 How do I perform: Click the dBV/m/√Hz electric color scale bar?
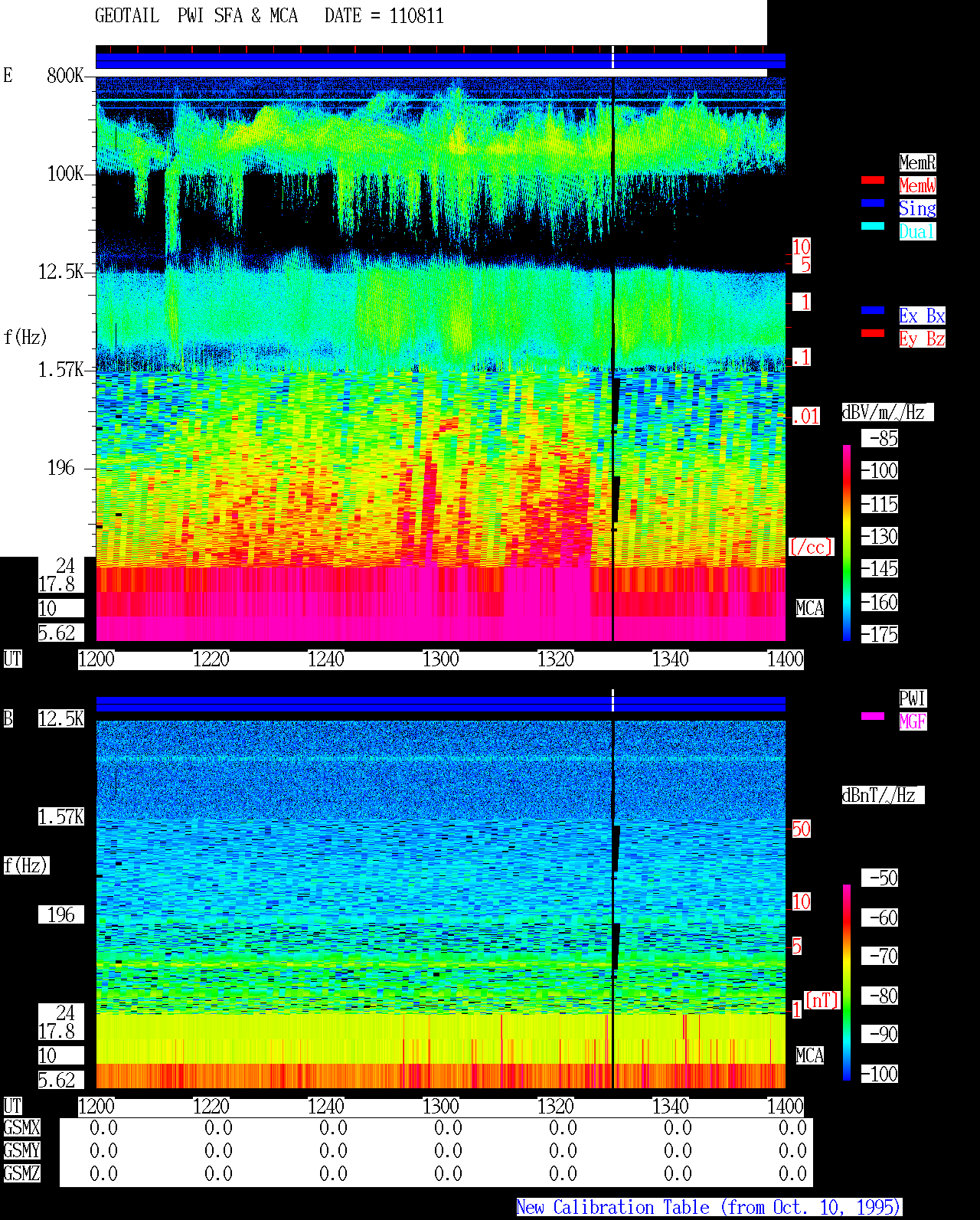tap(847, 542)
